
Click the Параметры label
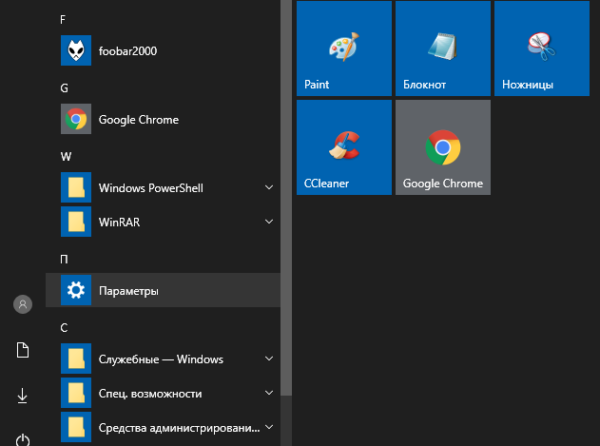coord(129,291)
